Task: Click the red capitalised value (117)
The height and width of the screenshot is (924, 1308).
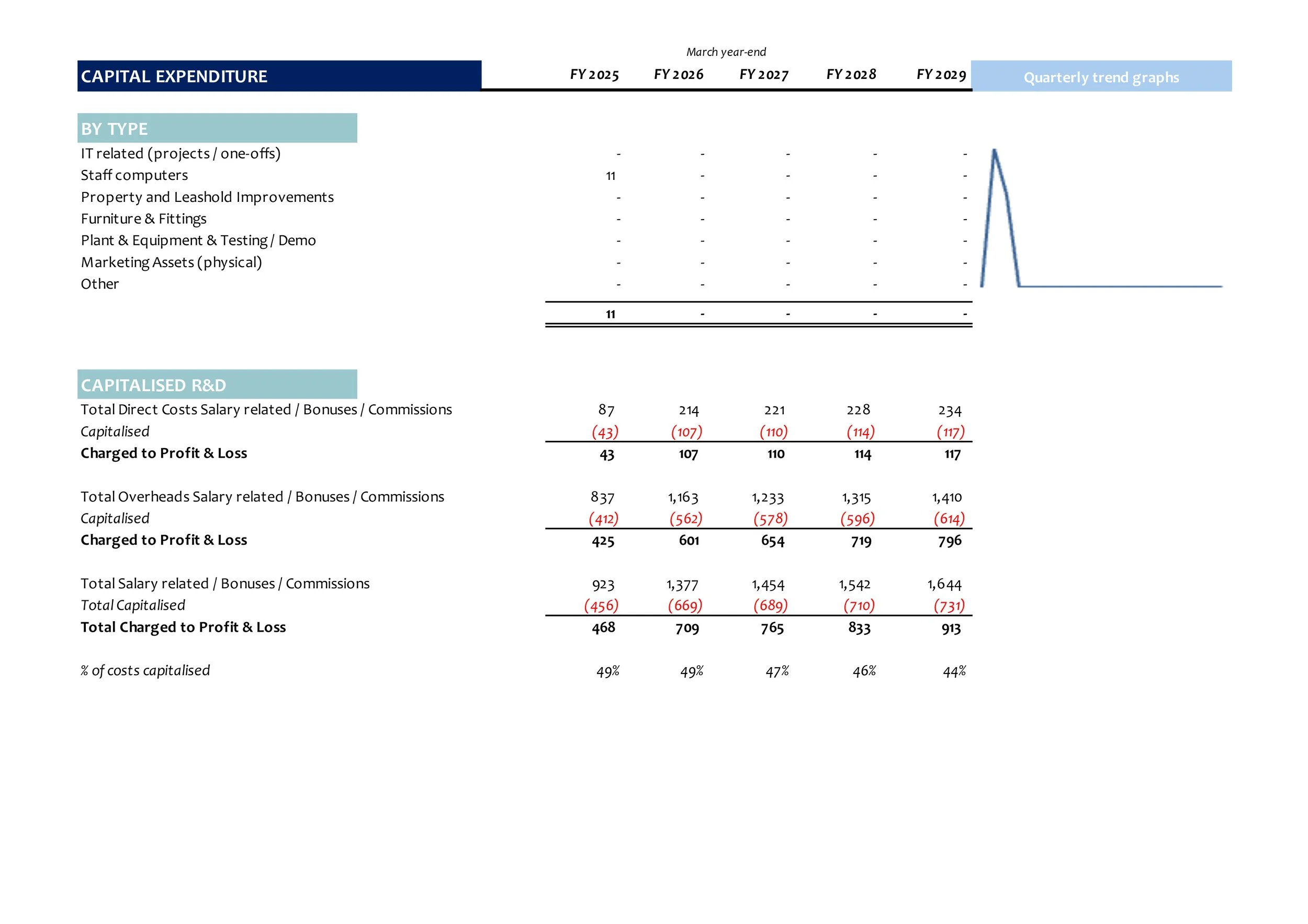Action: click(951, 432)
